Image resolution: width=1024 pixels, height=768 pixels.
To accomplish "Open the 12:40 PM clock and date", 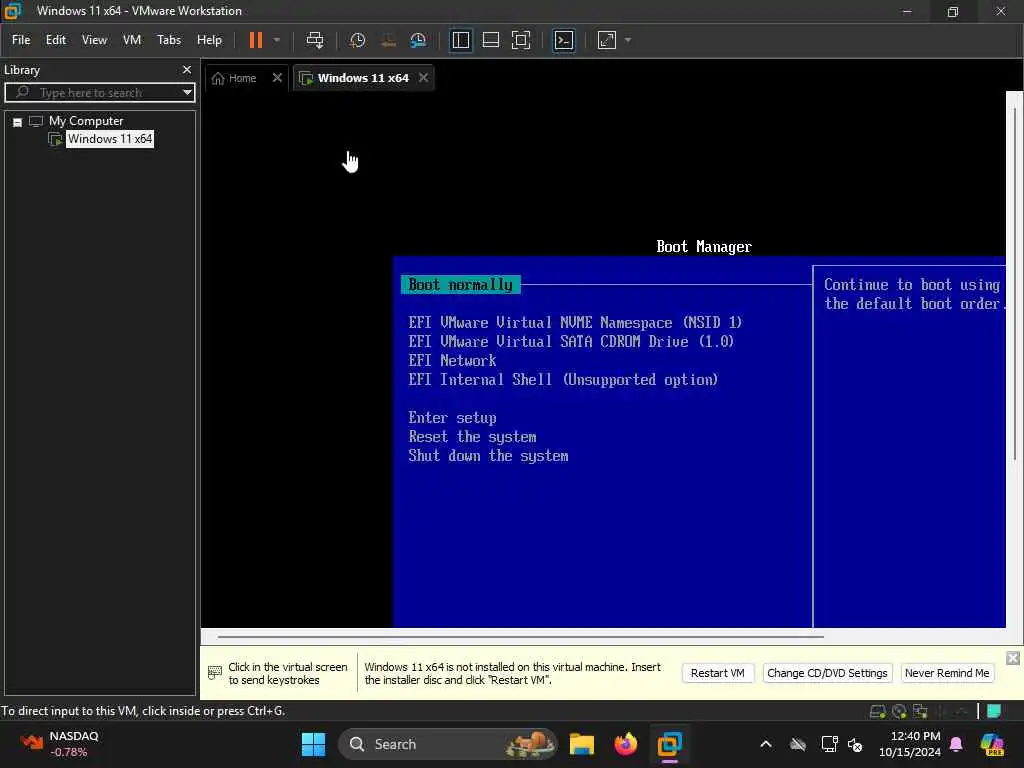I will click(x=909, y=744).
